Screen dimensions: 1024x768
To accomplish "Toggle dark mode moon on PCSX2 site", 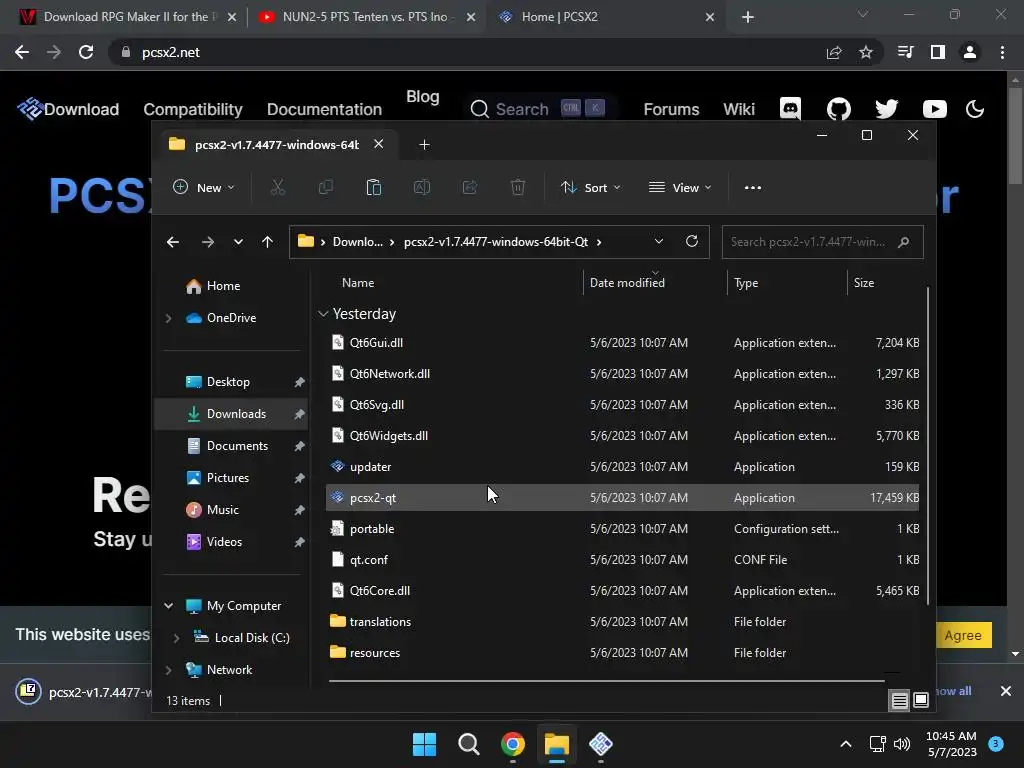I will tap(975, 109).
